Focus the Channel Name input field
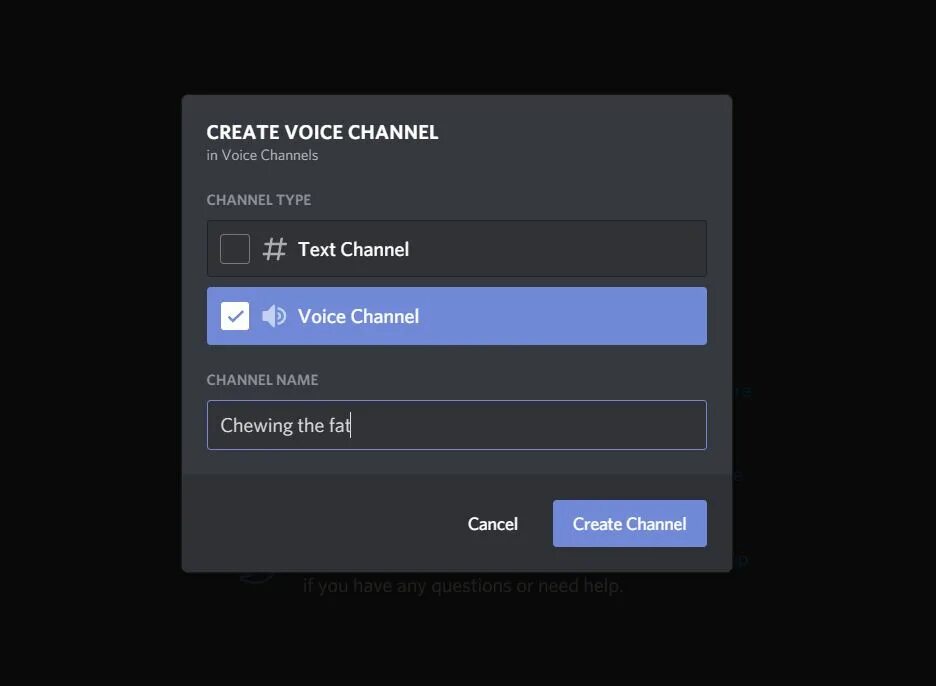Screen dimensions: 936x686 pyautogui.click(x=457, y=425)
